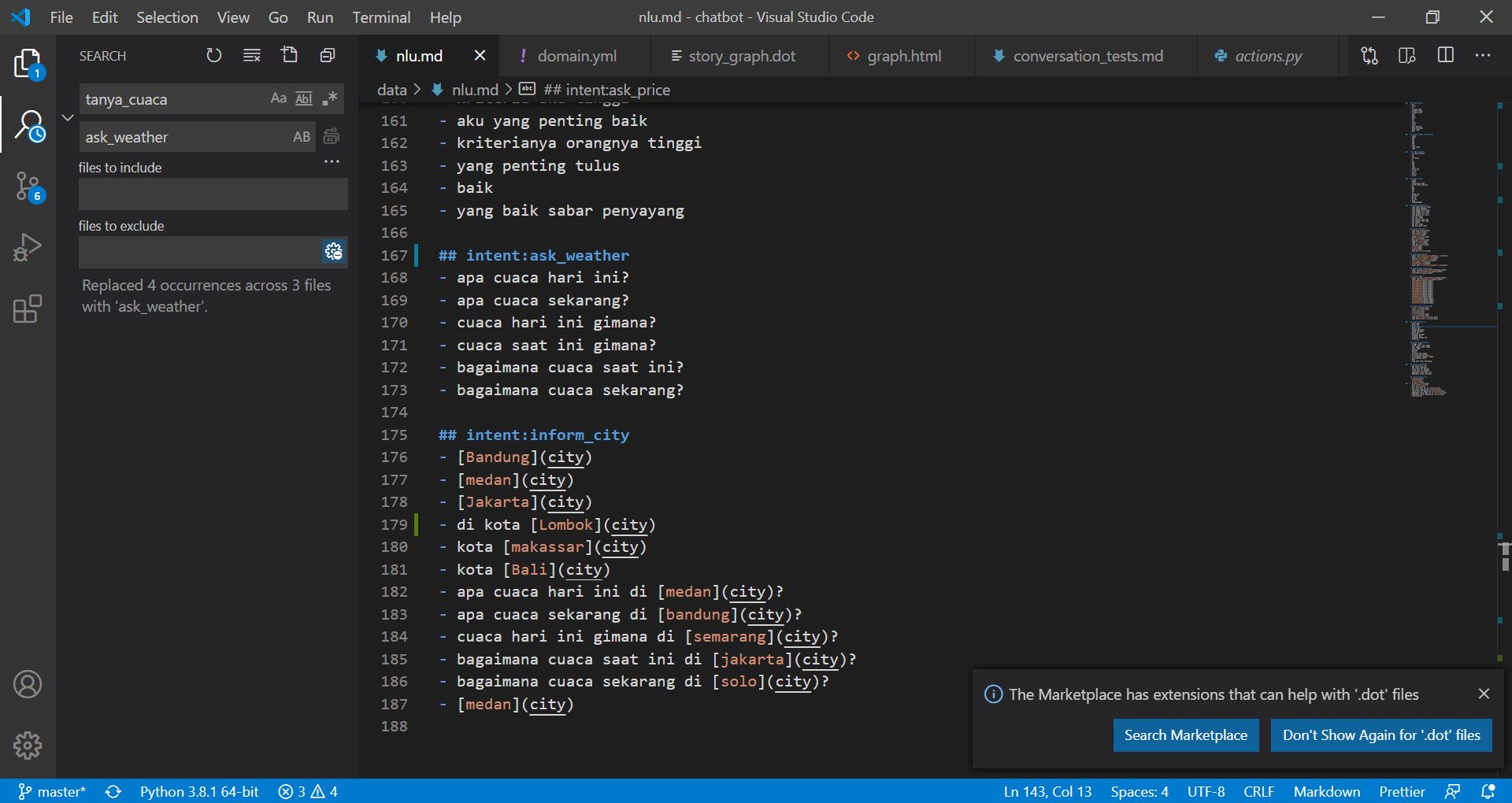Click Don't Show Again for '.dot' files

tap(1381, 735)
